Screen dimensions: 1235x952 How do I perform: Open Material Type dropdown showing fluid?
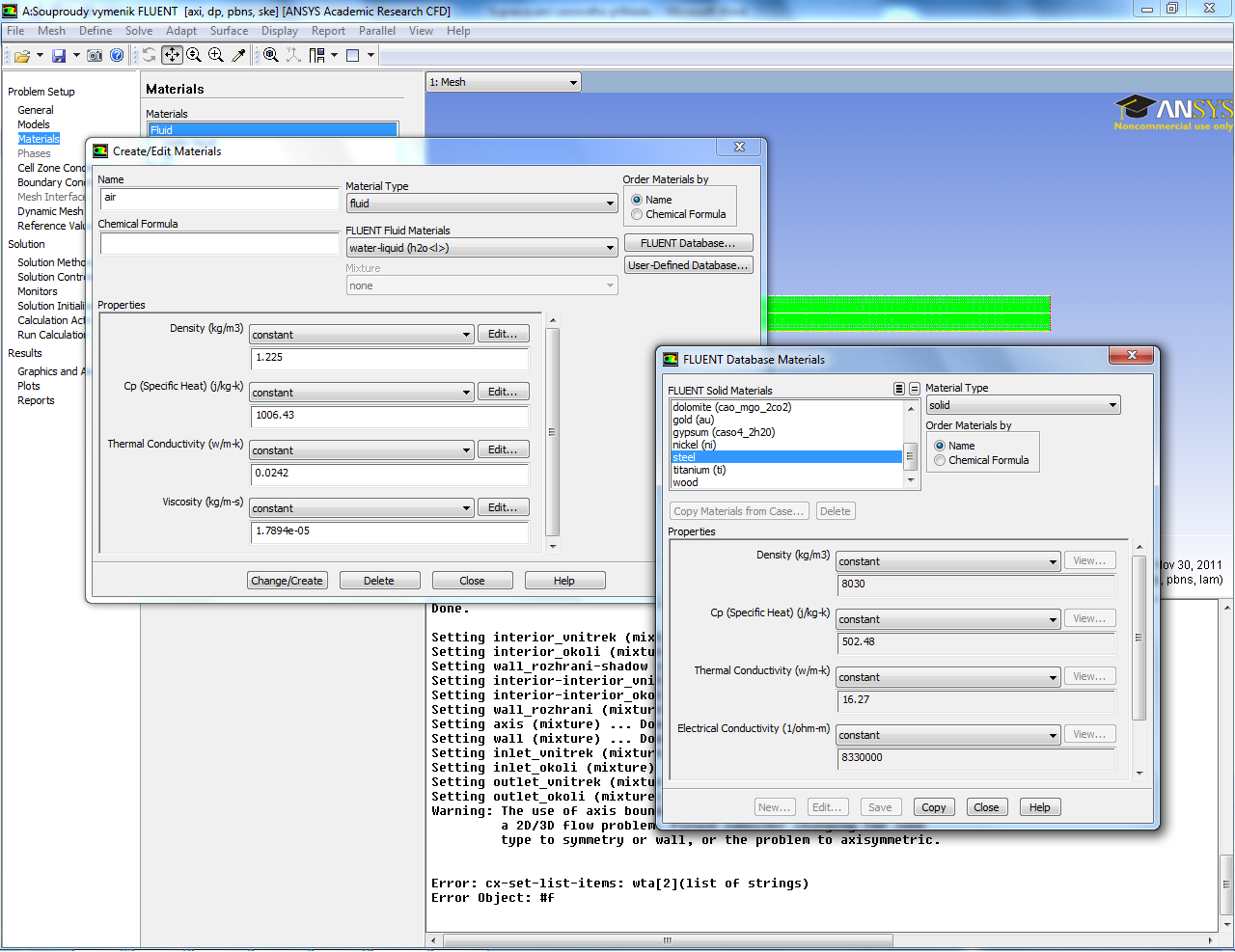481,204
